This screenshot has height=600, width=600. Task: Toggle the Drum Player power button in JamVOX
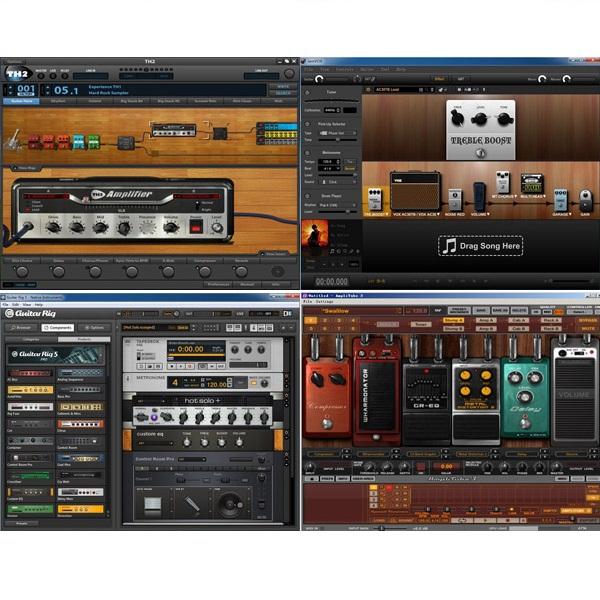click(x=307, y=196)
